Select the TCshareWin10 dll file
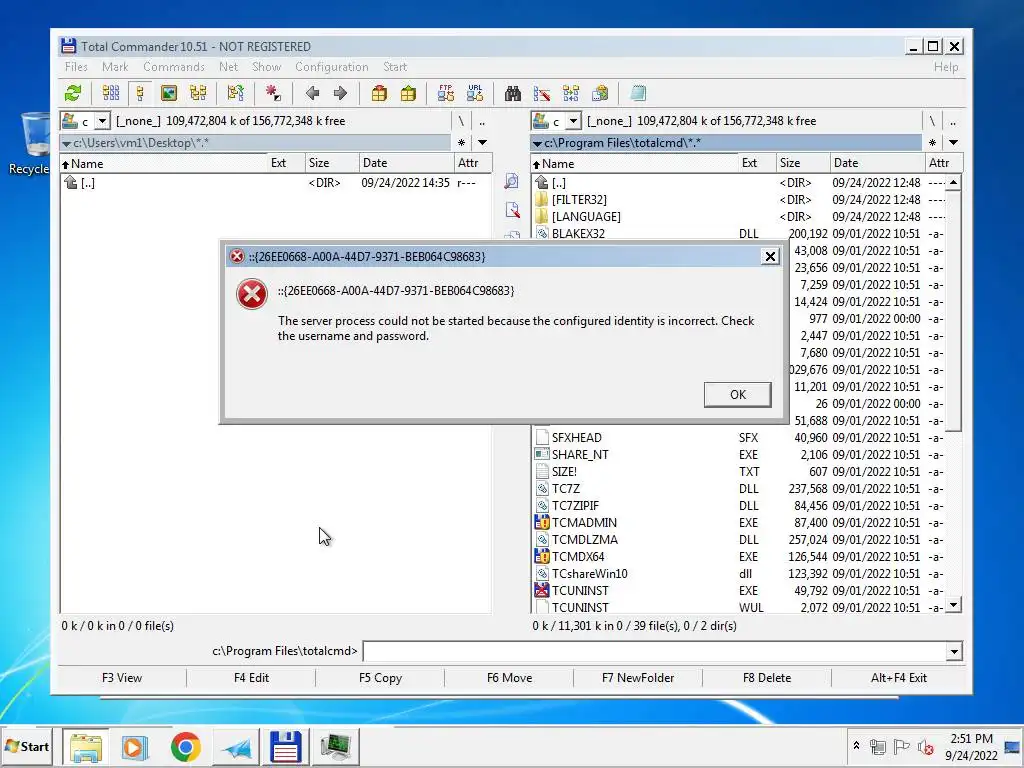Image resolution: width=1024 pixels, height=768 pixels. pyautogui.click(x=739, y=574)
